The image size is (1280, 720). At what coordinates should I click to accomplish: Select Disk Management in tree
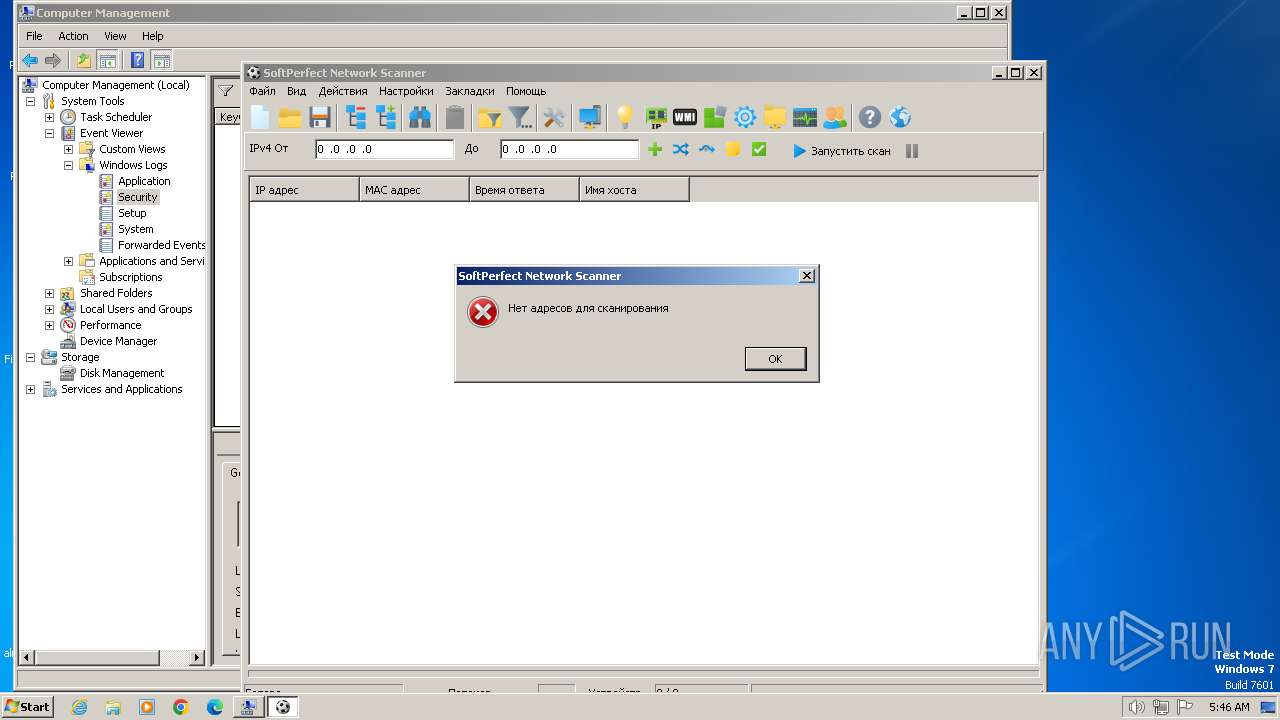click(x=122, y=373)
